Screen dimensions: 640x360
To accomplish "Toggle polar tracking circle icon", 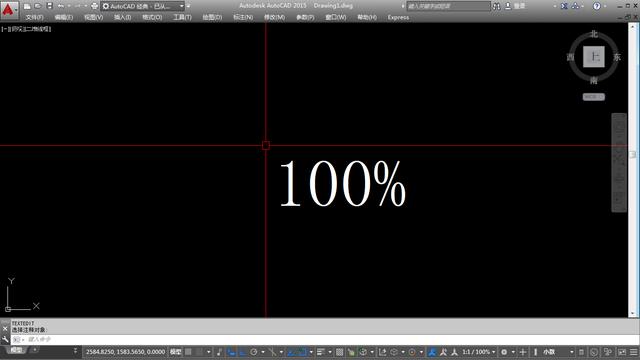I will point(254,352).
